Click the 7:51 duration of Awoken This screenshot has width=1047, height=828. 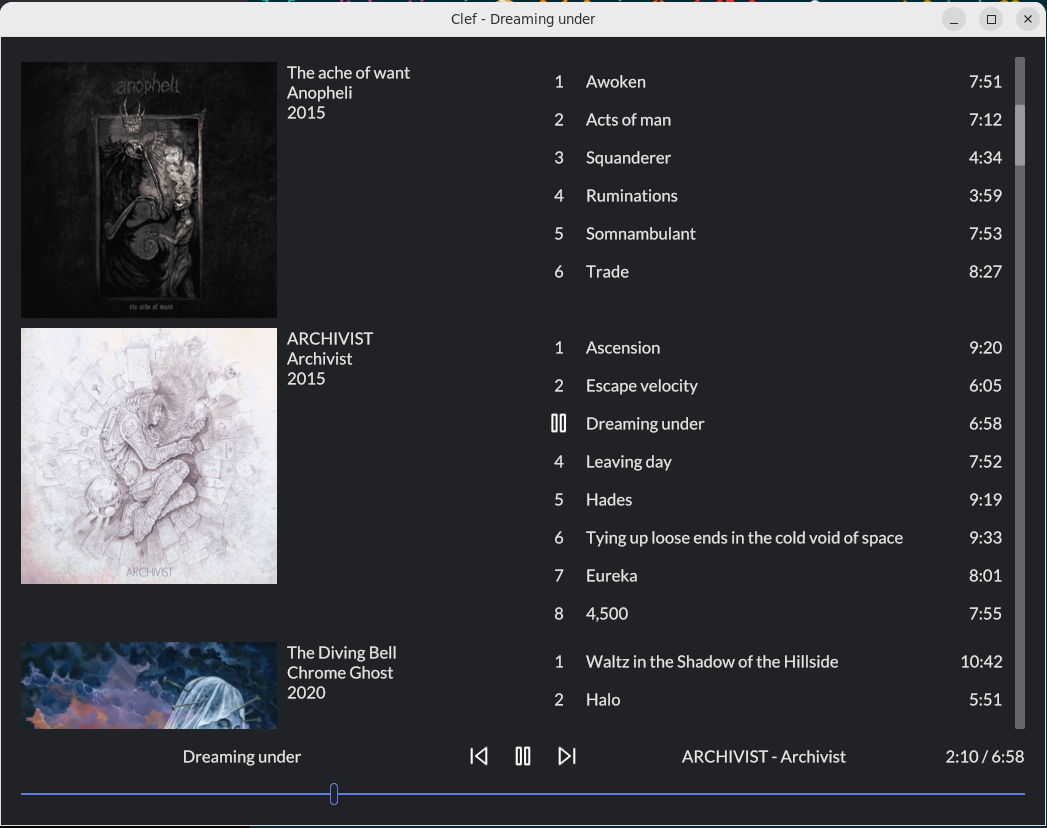[985, 81]
